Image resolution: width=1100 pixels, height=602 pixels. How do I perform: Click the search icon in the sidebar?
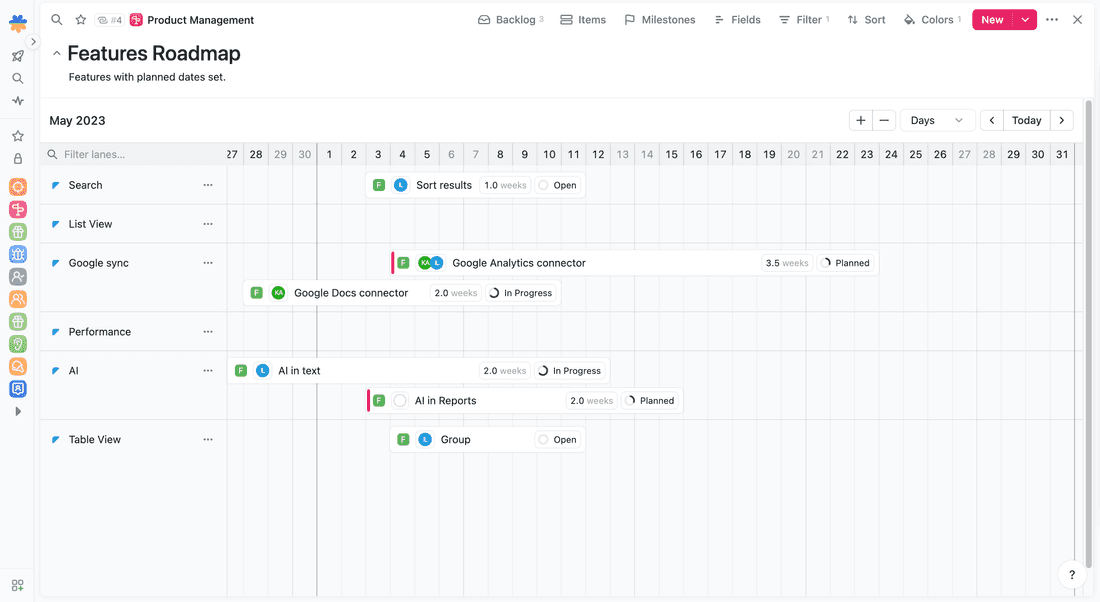click(x=17, y=78)
